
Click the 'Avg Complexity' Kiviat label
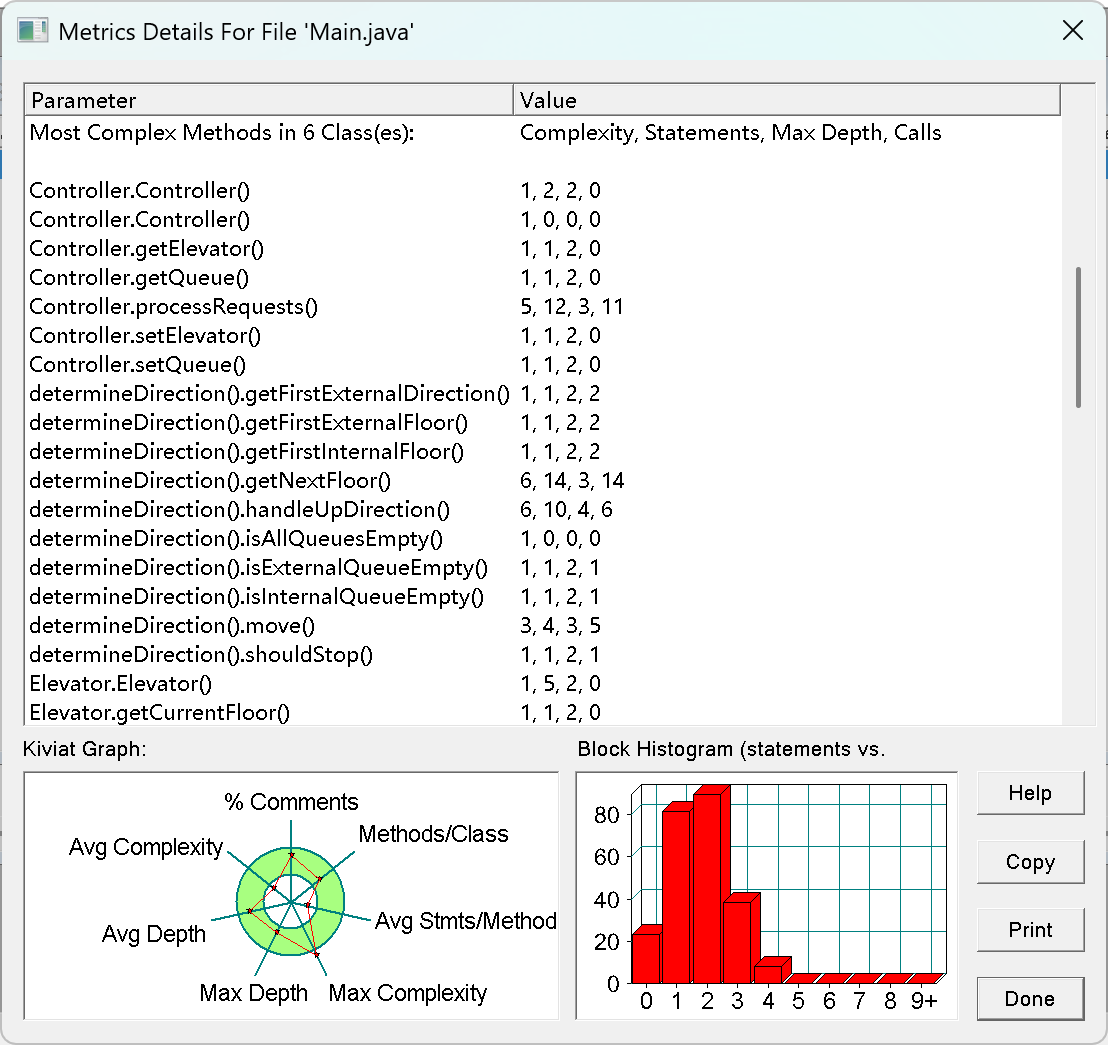click(146, 846)
